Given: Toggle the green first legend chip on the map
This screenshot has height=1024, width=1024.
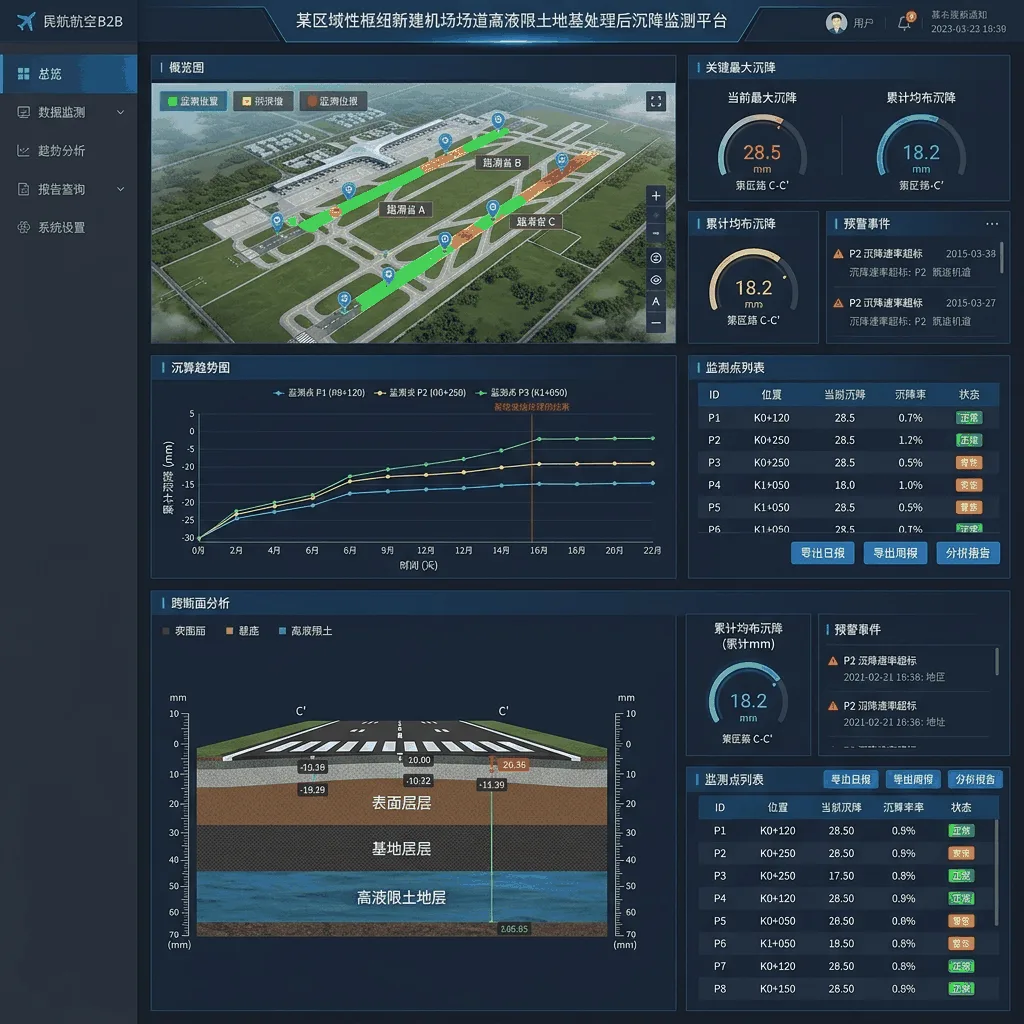Looking at the screenshot, I should click(193, 101).
